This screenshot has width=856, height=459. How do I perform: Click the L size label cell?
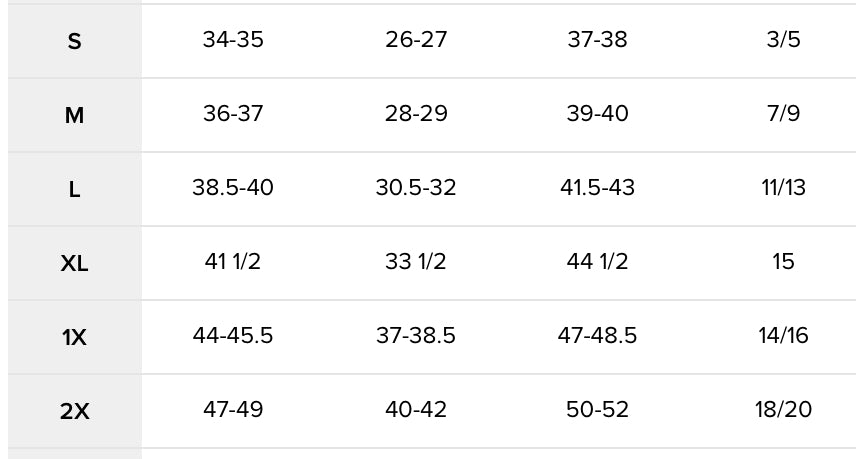[74, 190]
